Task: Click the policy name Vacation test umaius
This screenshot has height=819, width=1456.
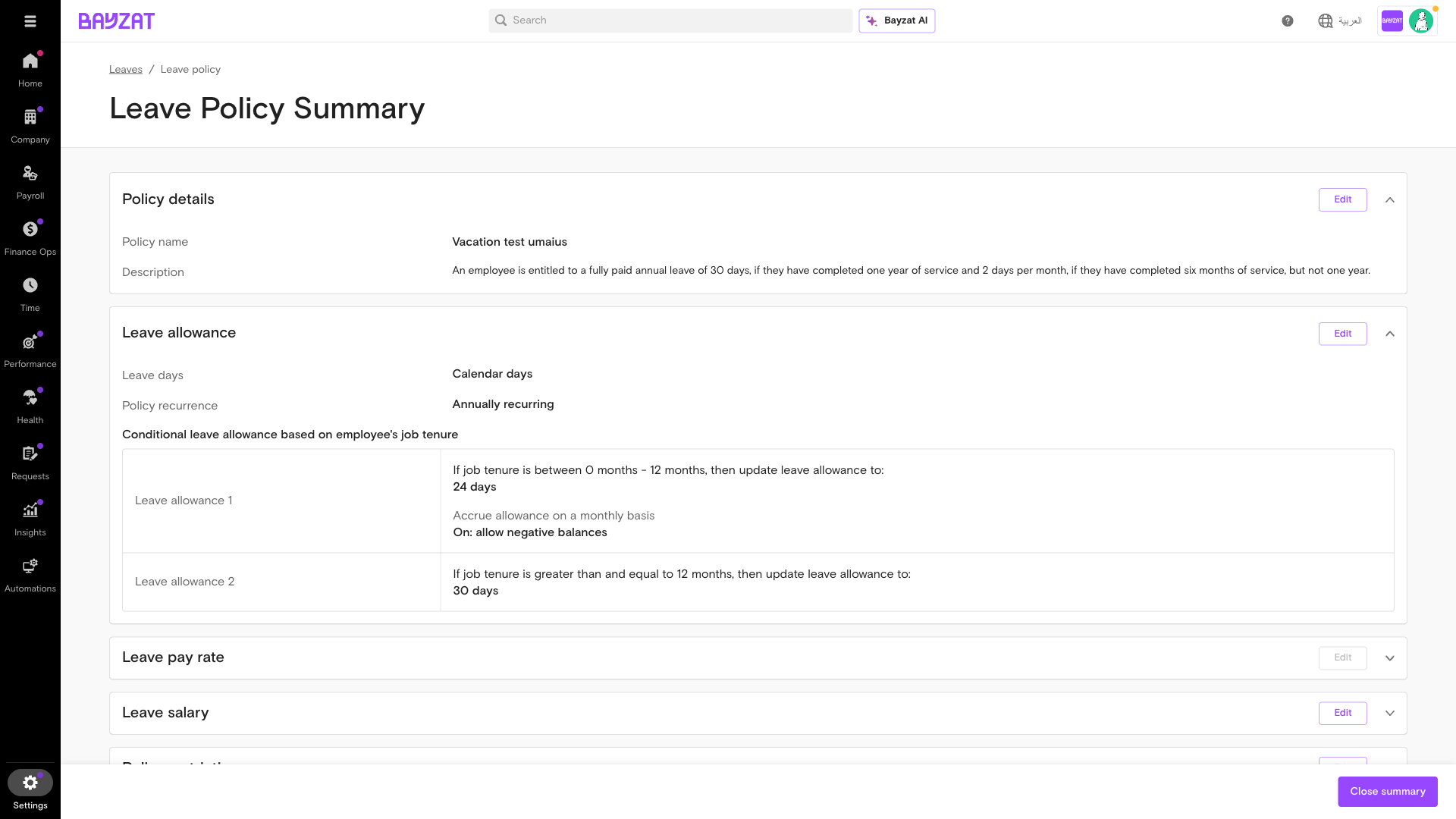Action: point(510,242)
